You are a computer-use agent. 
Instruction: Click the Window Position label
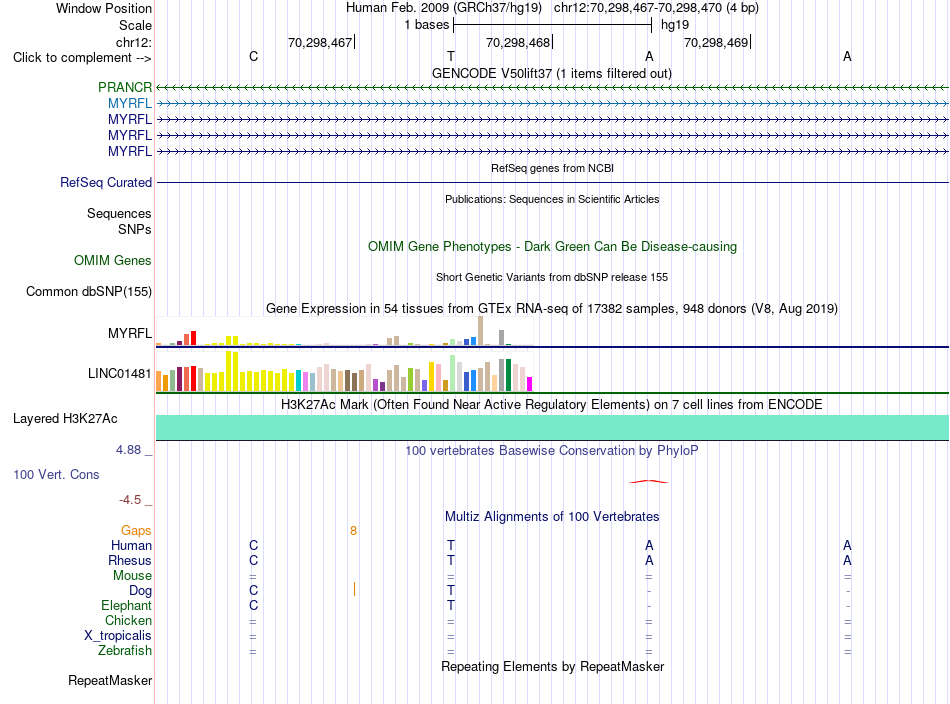pos(104,8)
